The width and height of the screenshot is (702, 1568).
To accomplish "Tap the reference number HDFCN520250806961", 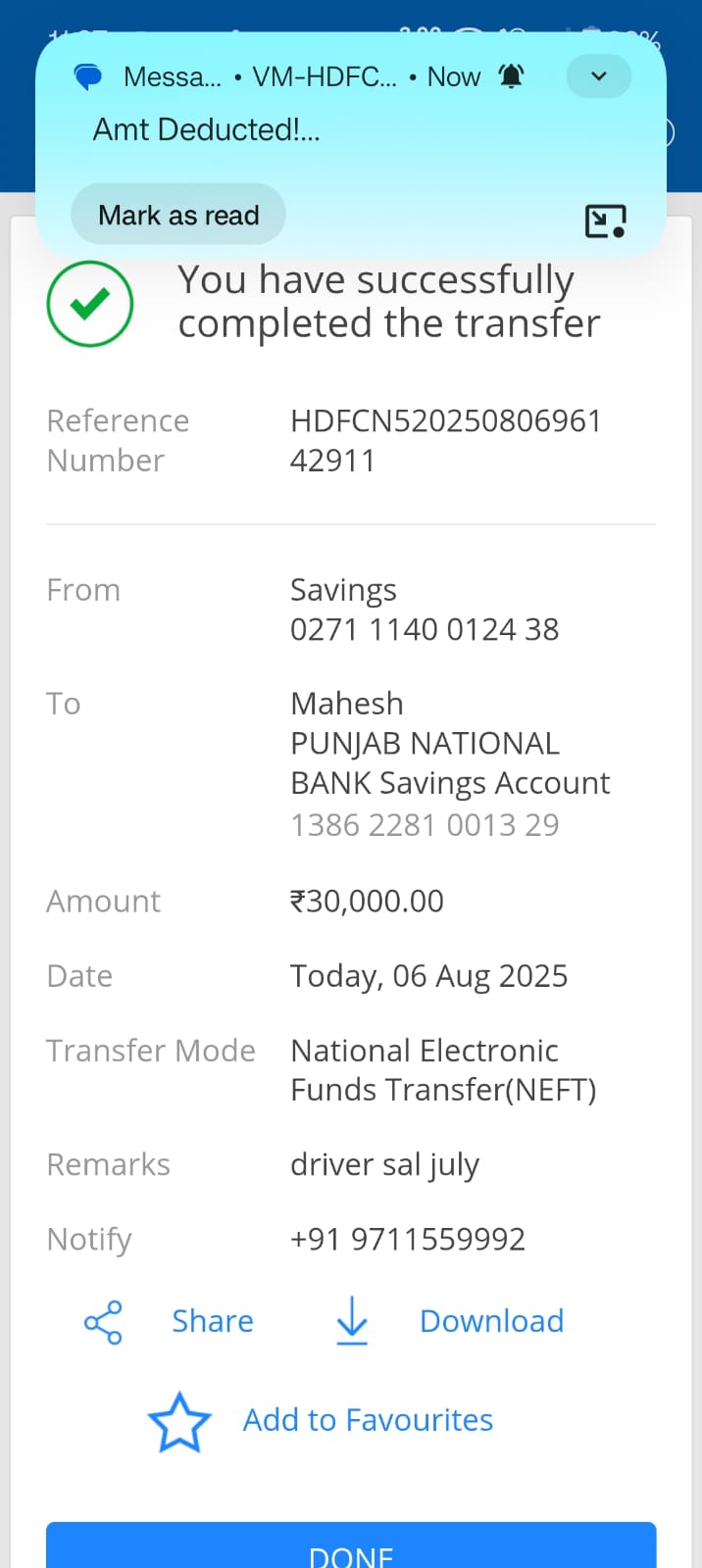I will [445, 421].
